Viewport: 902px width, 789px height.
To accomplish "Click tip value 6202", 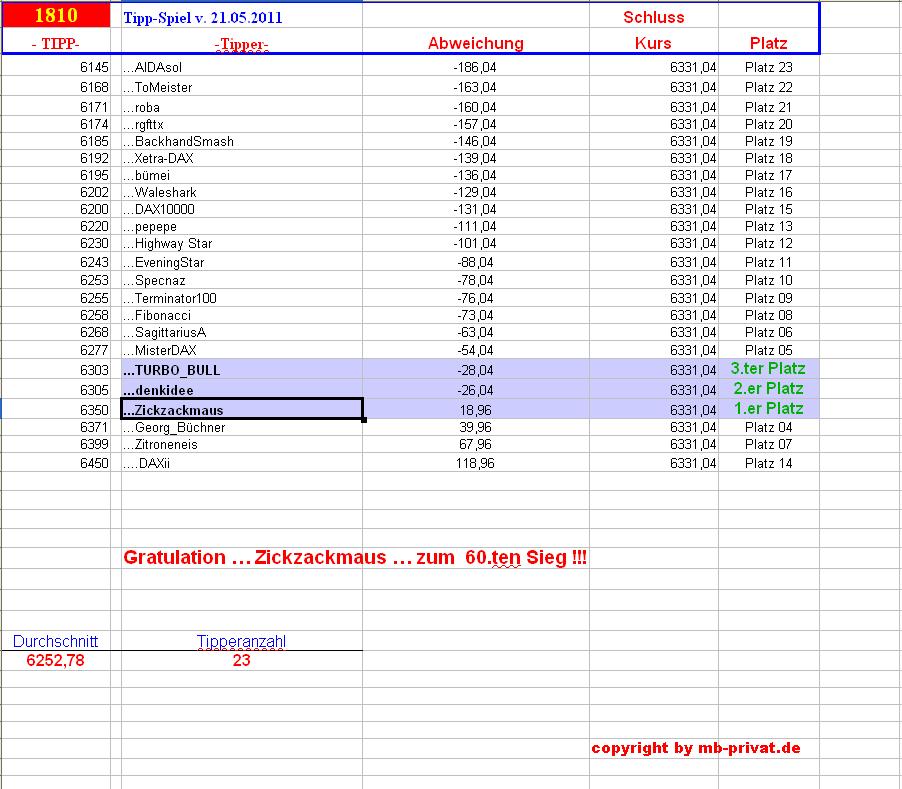I will [94, 192].
